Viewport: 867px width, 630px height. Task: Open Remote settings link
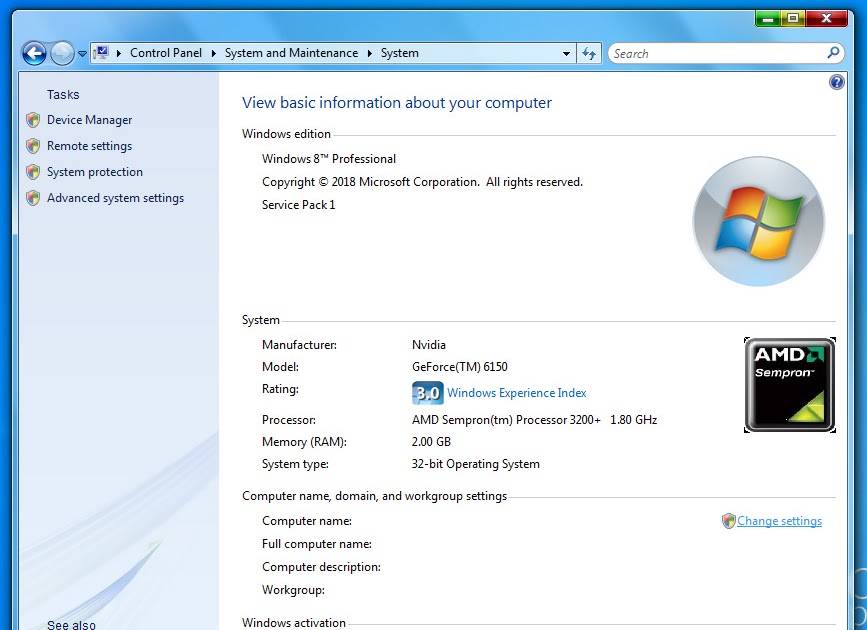tap(90, 146)
